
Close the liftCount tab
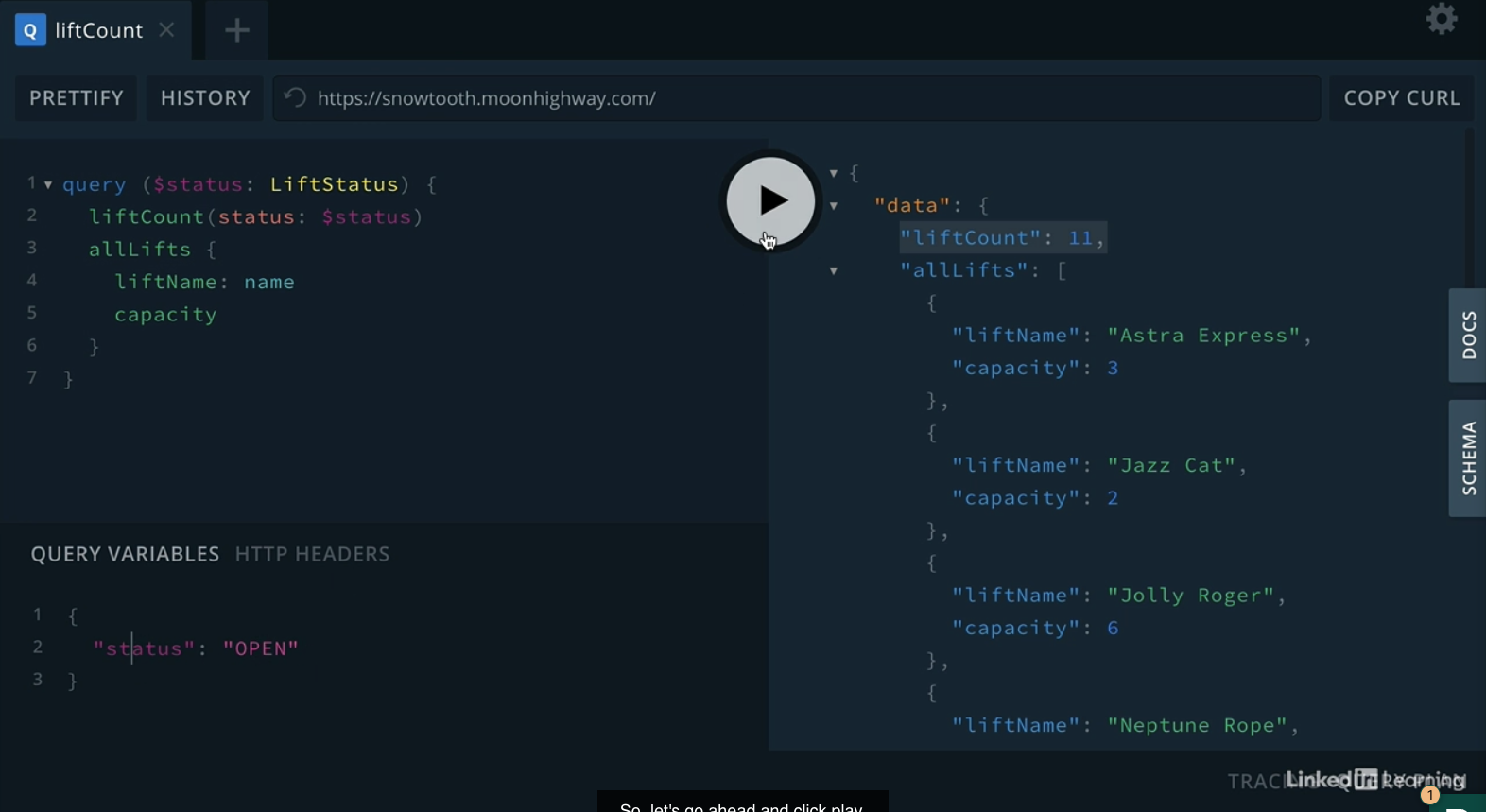coord(166,30)
